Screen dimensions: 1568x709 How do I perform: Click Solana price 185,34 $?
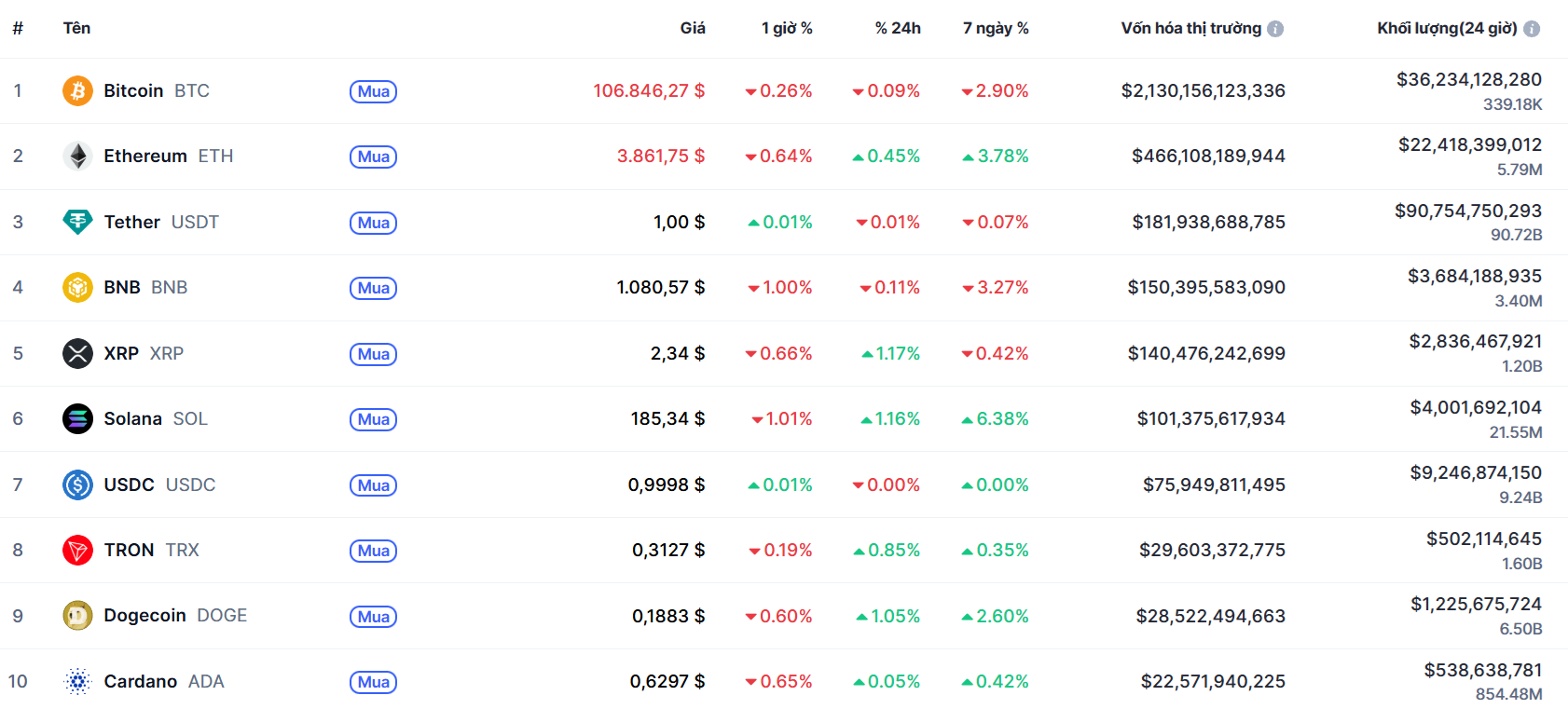[667, 418]
